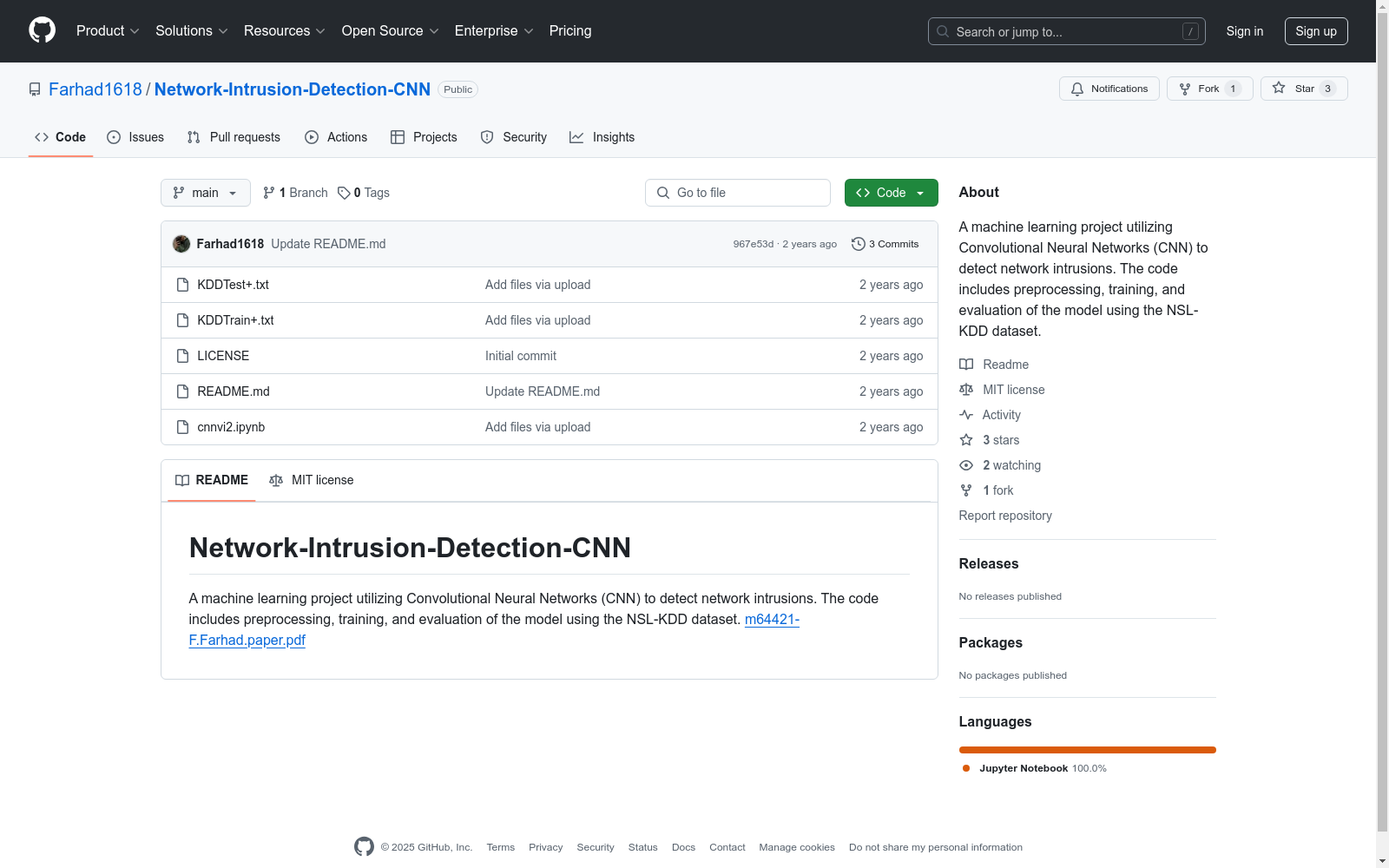
Task: Click the GitHub logo in header
Action: coord(42,30)
